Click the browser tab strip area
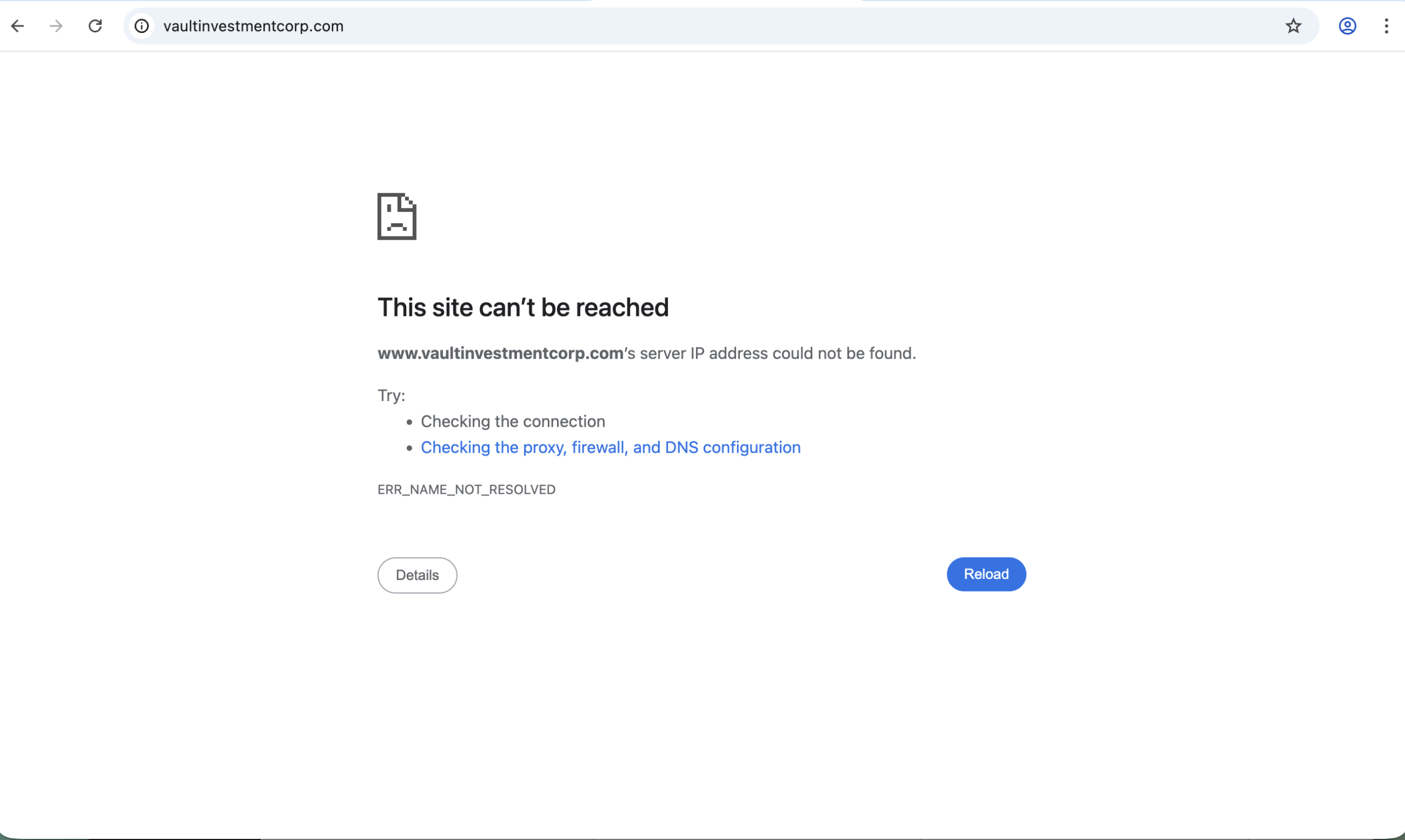The width and height of the screenshot is (1405, 840). click(x=702, y=3)
